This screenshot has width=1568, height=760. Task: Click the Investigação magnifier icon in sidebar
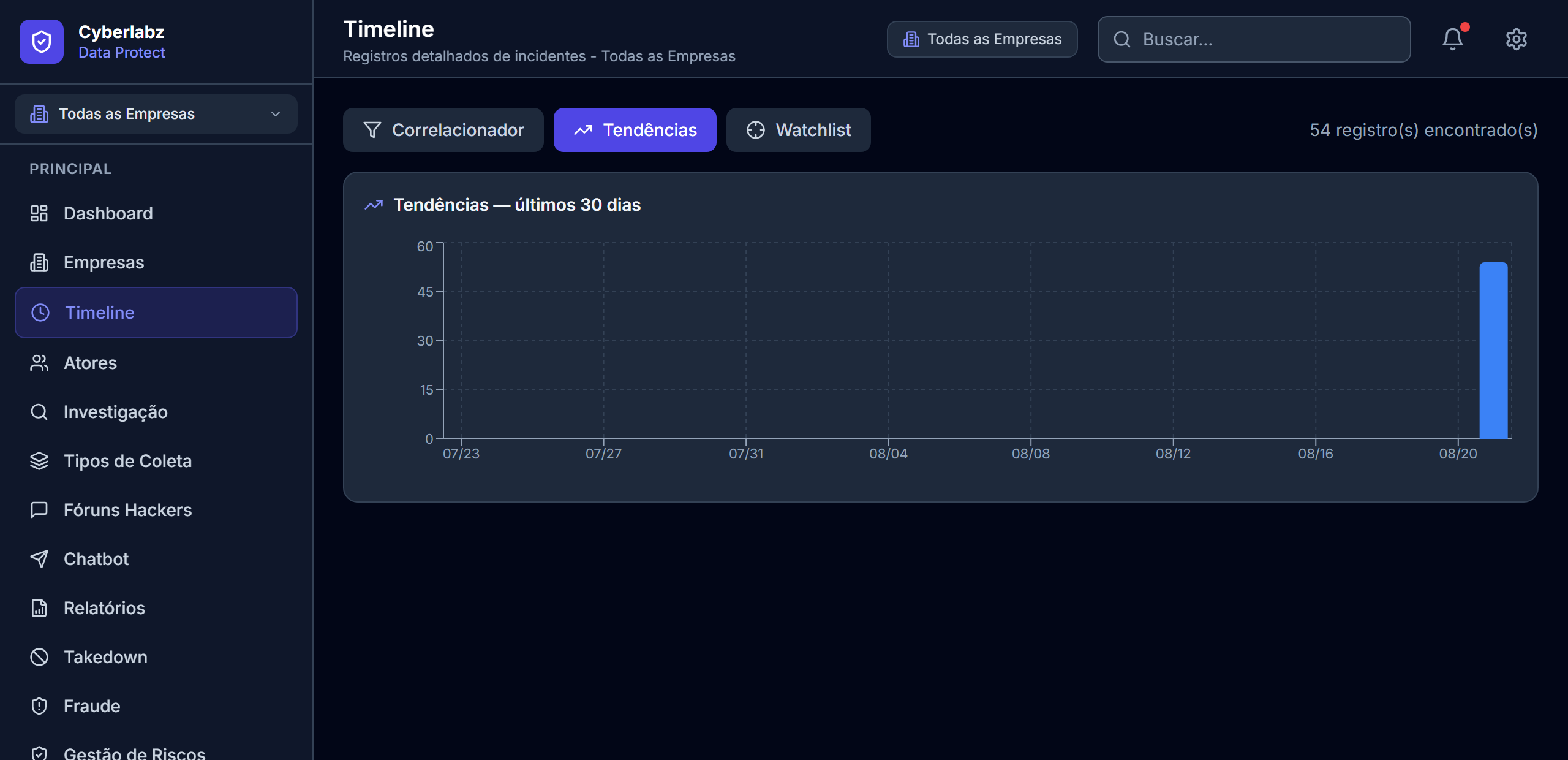[39, 412]
